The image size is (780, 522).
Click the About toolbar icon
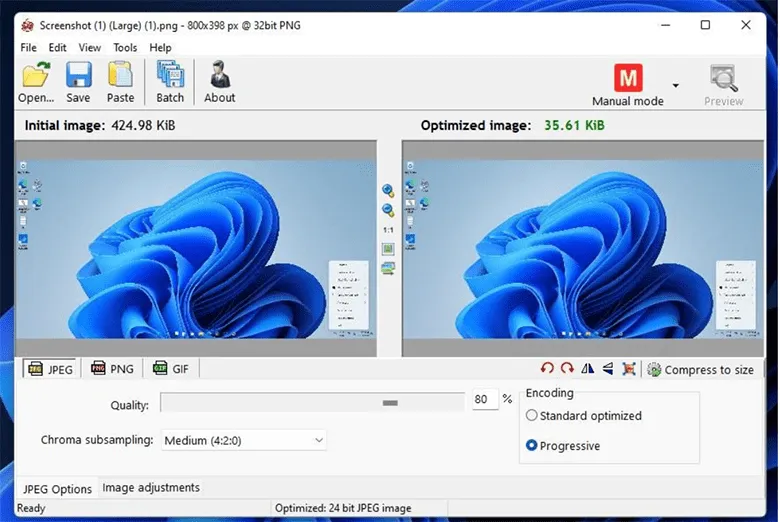point(219,81)
